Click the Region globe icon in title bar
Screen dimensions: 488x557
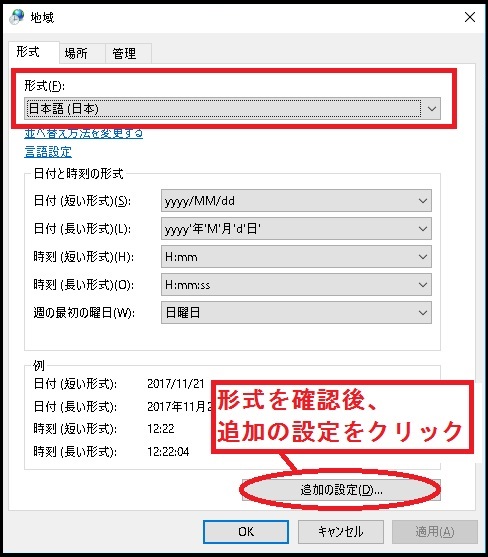point(17,17)
